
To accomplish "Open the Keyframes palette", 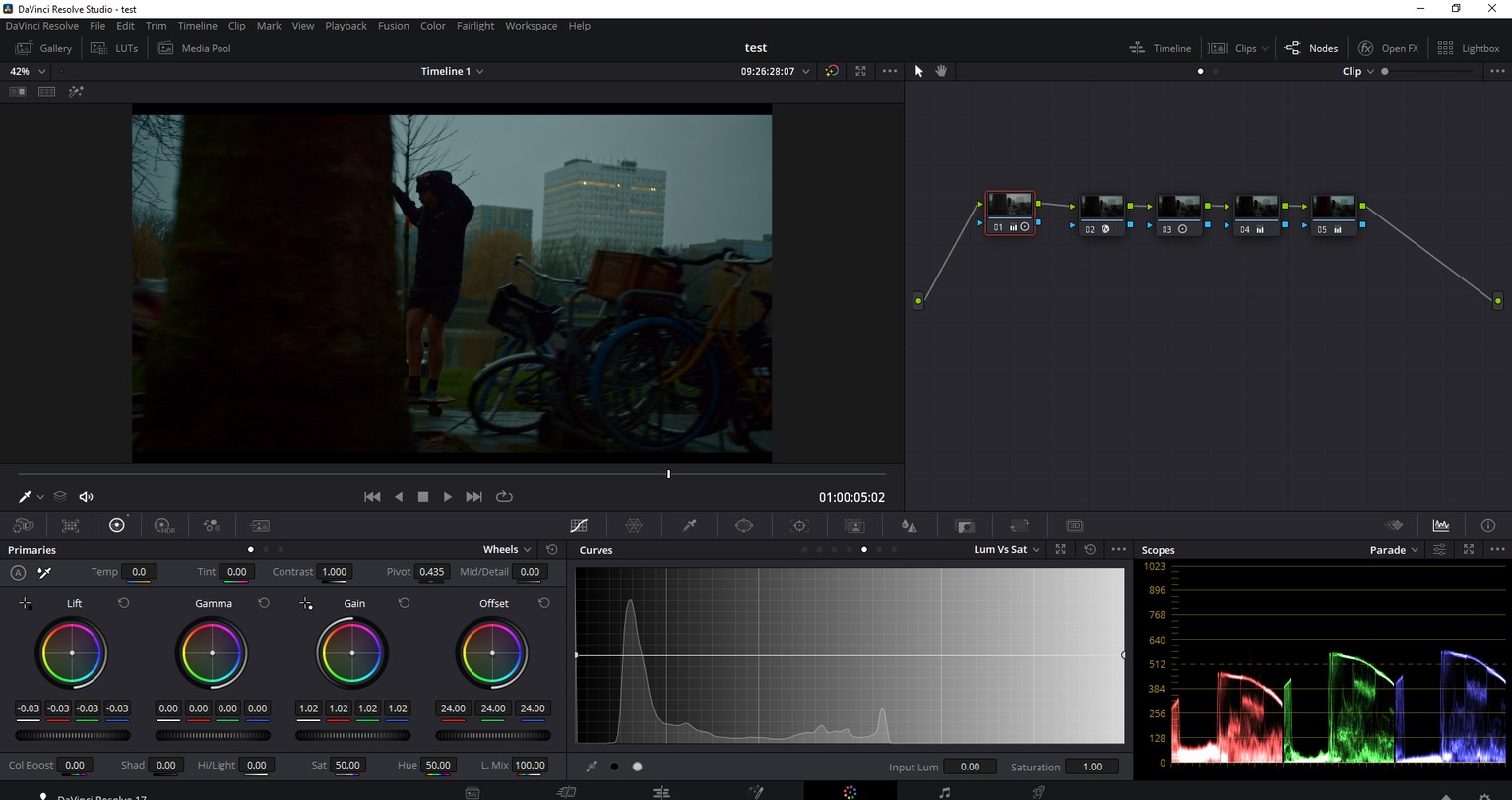I will click(x=1394, y=525).
